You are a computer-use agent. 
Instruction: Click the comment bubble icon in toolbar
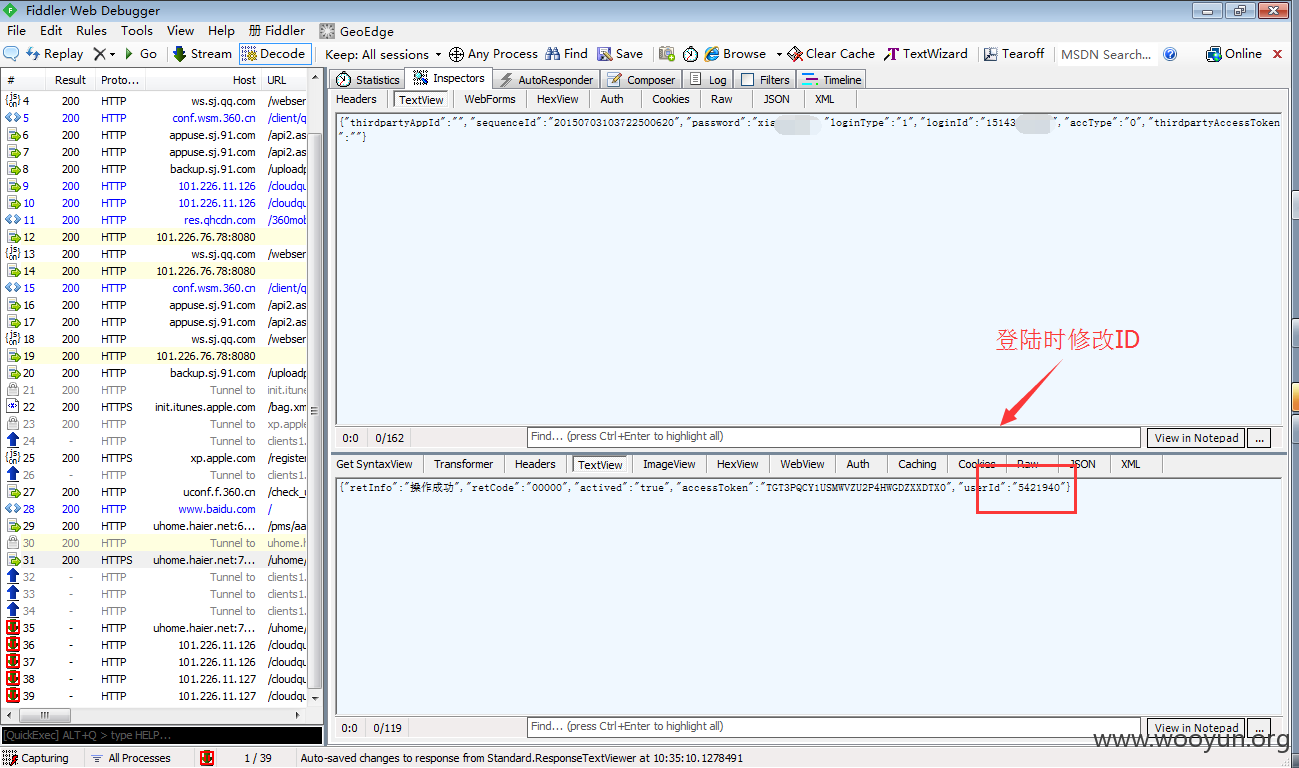(x=12, y=54)
